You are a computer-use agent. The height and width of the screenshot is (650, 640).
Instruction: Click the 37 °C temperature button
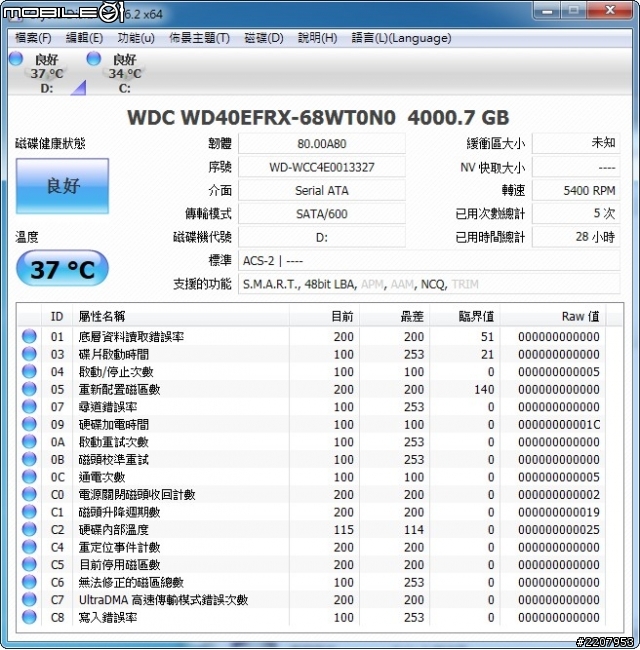coord(62,269)
